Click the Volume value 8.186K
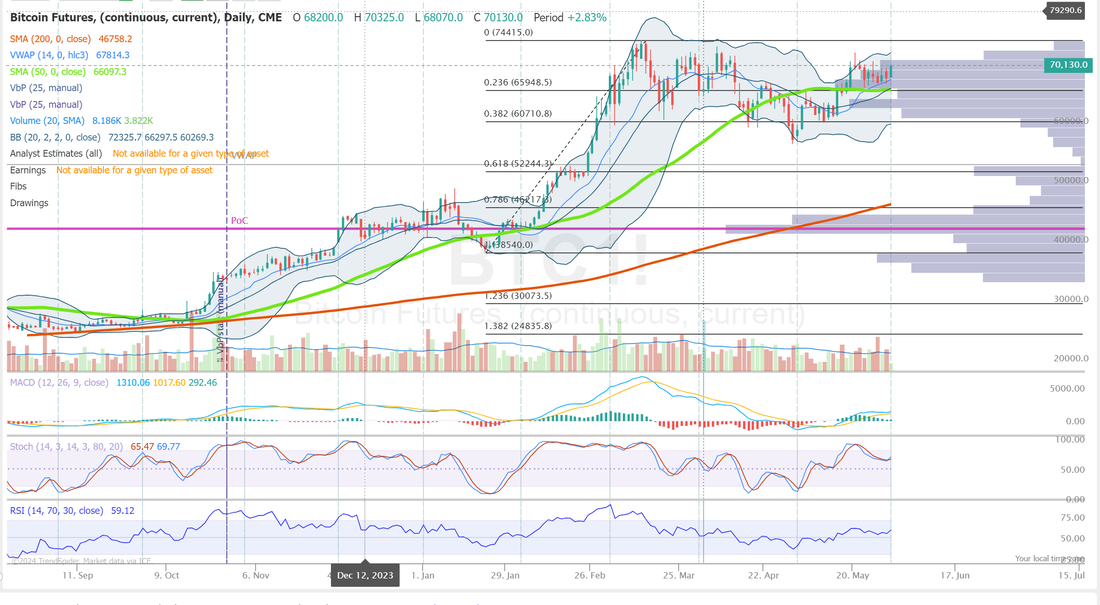Image resolution: width=1100 pixels, height=605 pixels. [x=107, y=121]
